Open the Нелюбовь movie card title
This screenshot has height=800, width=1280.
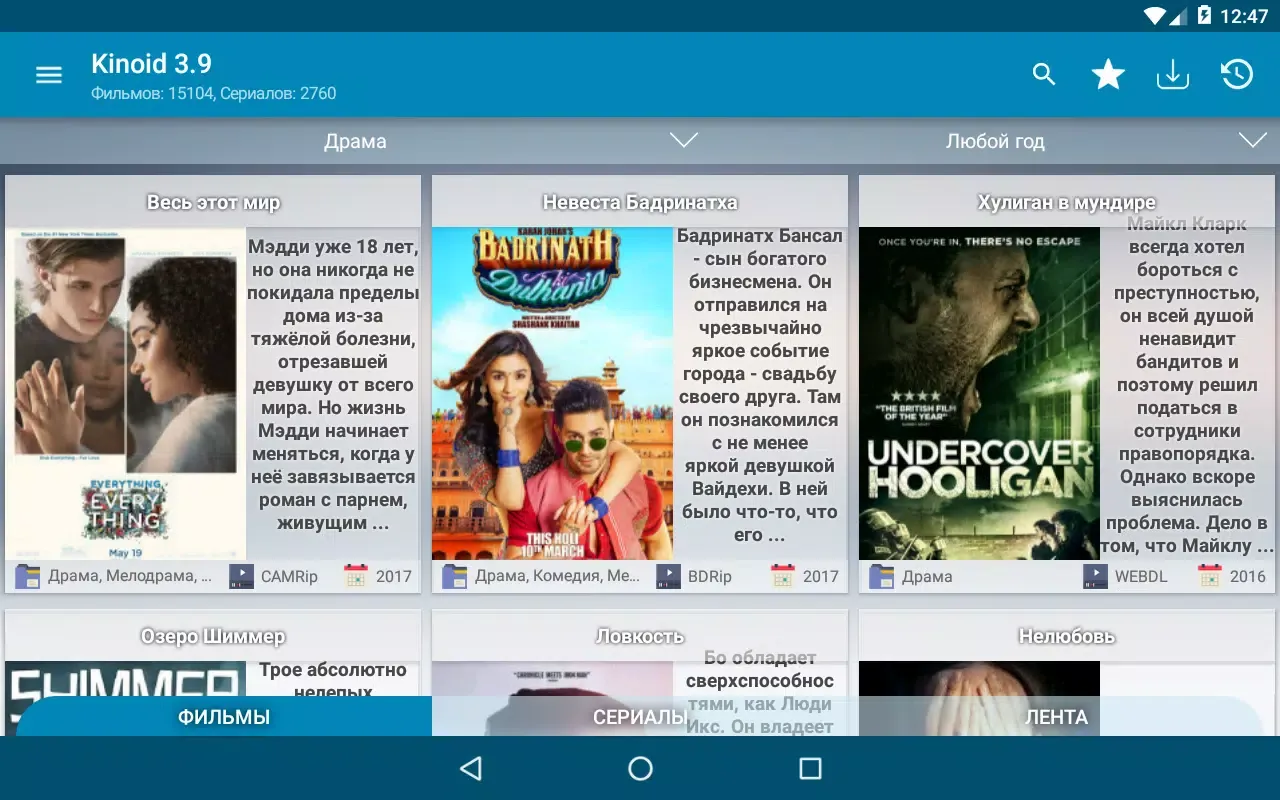(x=1066, y=636)
